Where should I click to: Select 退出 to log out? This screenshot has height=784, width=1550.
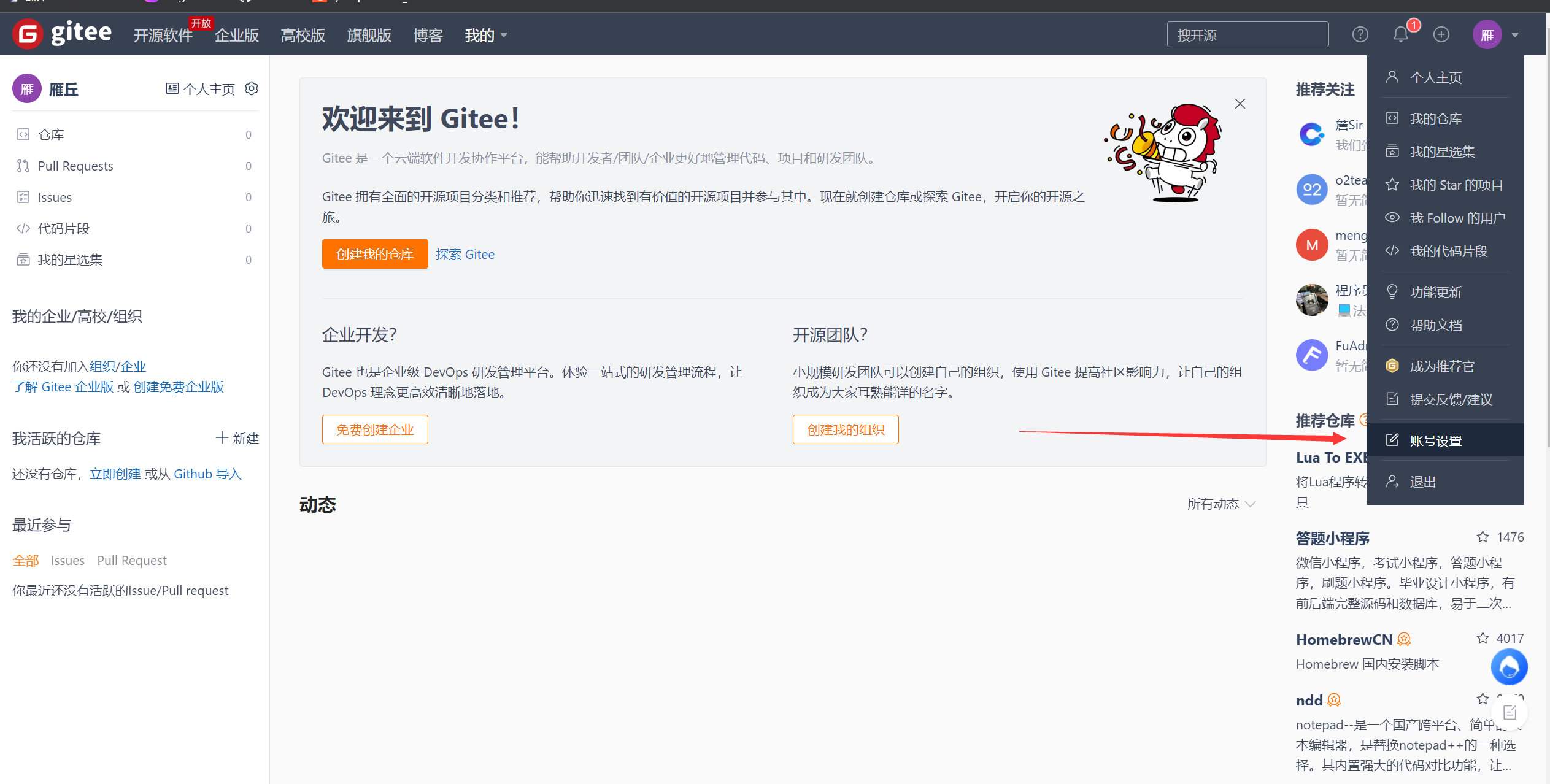[1445, 482]
